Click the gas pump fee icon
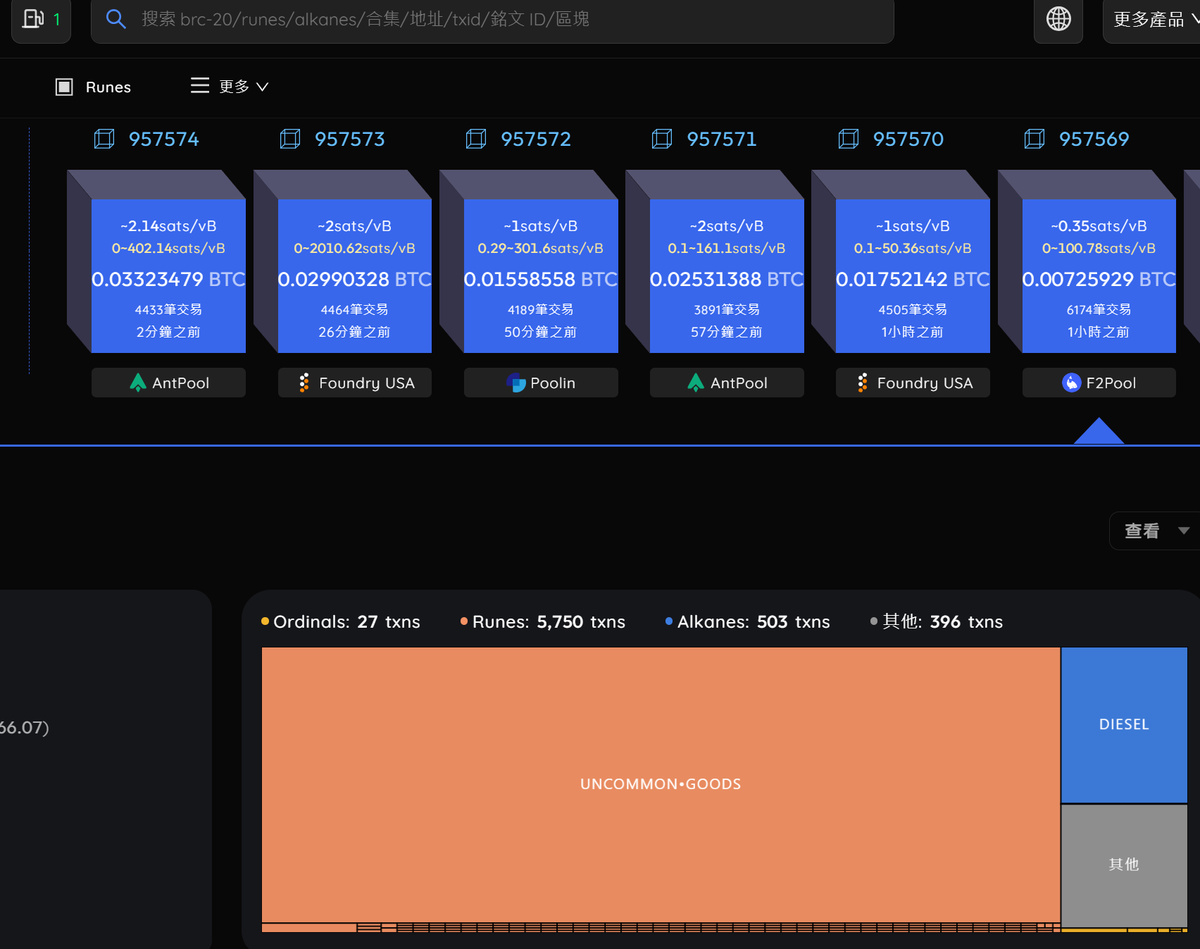Viewport: 1200px width, 949px height. [33, 18]
